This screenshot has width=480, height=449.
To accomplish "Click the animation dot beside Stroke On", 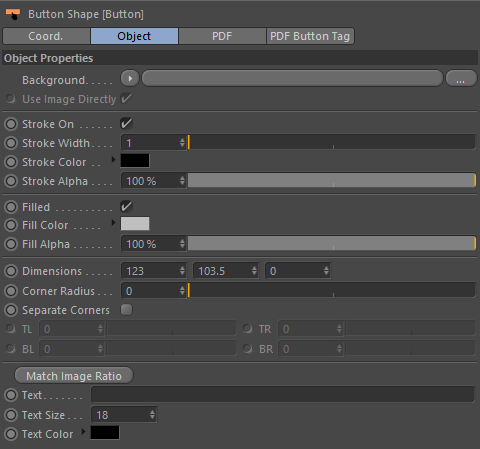I will coord(11,124).
